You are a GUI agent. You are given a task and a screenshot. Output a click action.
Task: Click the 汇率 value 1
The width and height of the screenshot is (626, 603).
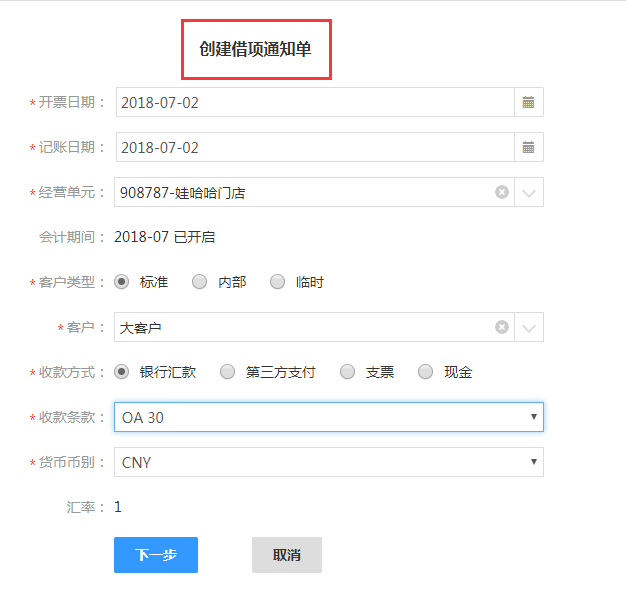click(118, 507)
